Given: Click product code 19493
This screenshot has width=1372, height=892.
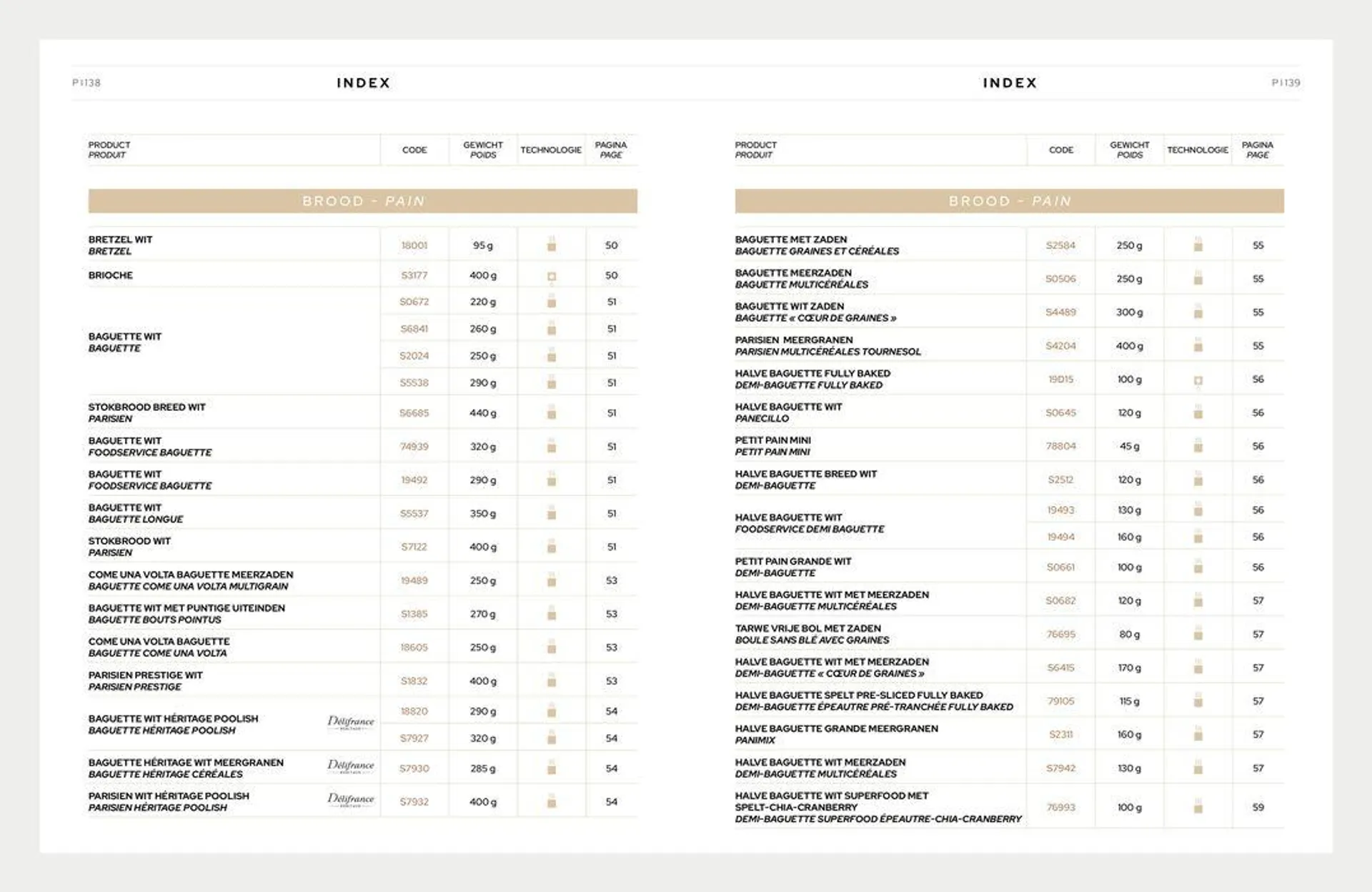Looking at the screenshot, I should pos(1061,510).
